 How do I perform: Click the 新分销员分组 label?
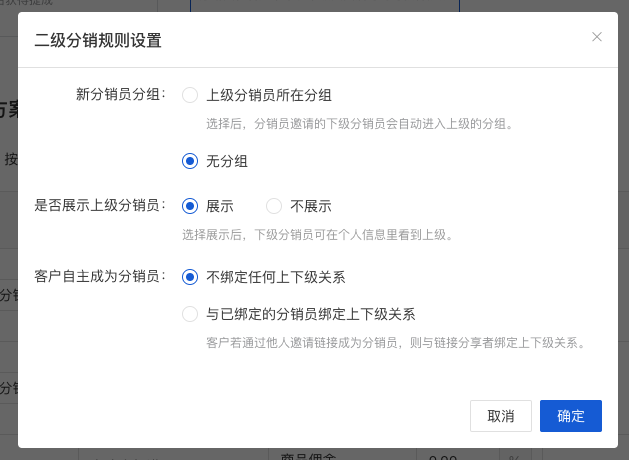tap(121, 95)
